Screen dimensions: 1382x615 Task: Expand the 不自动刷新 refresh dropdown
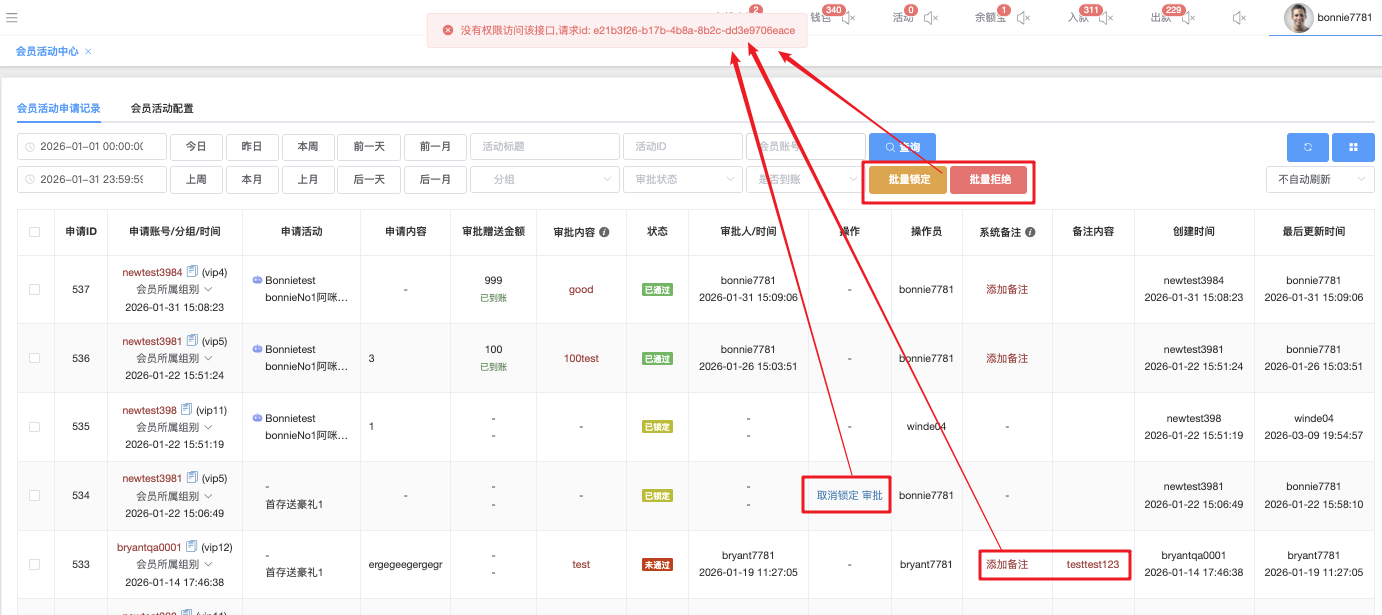pos(1319,179)
